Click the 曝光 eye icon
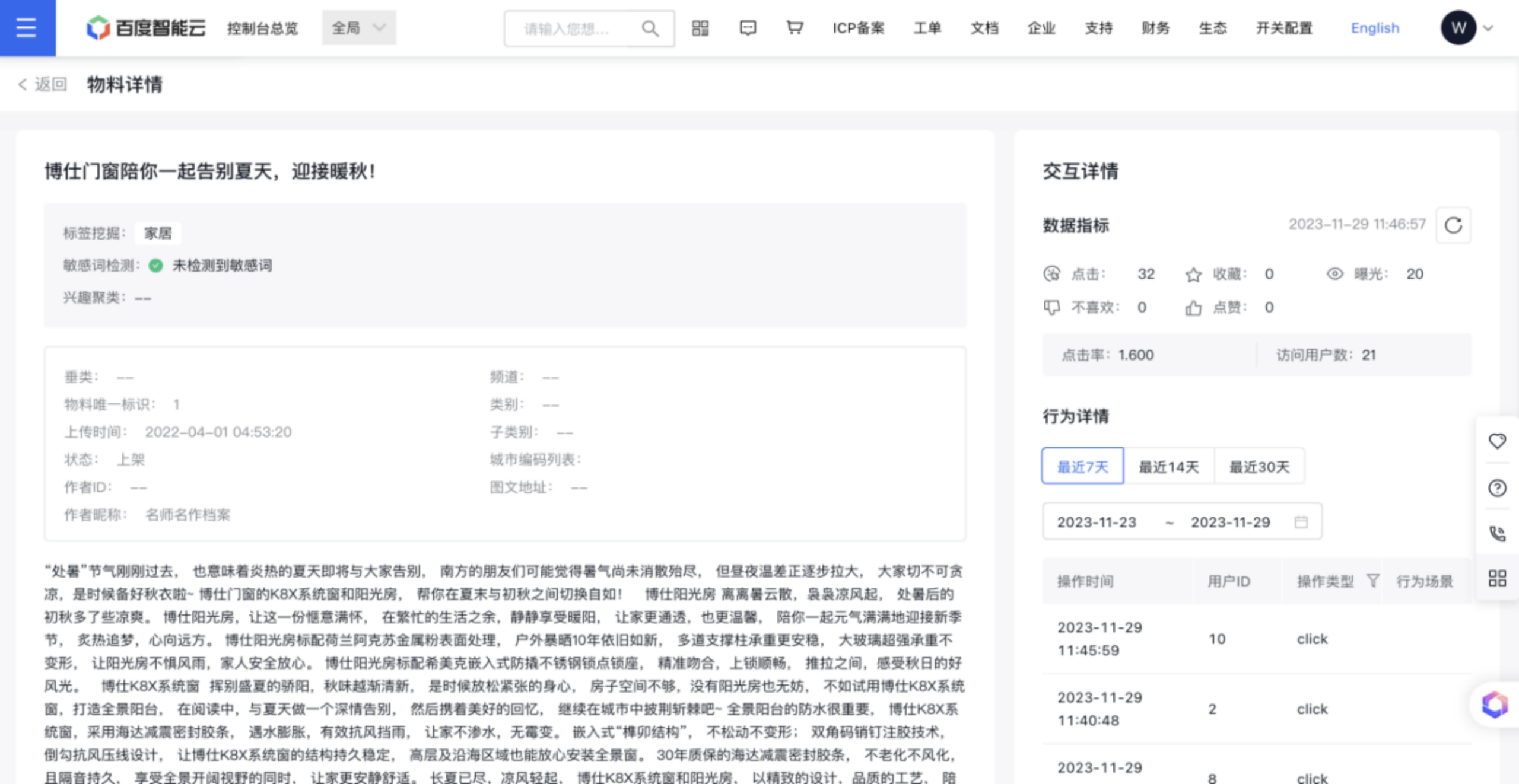 tap(1334, 274)
